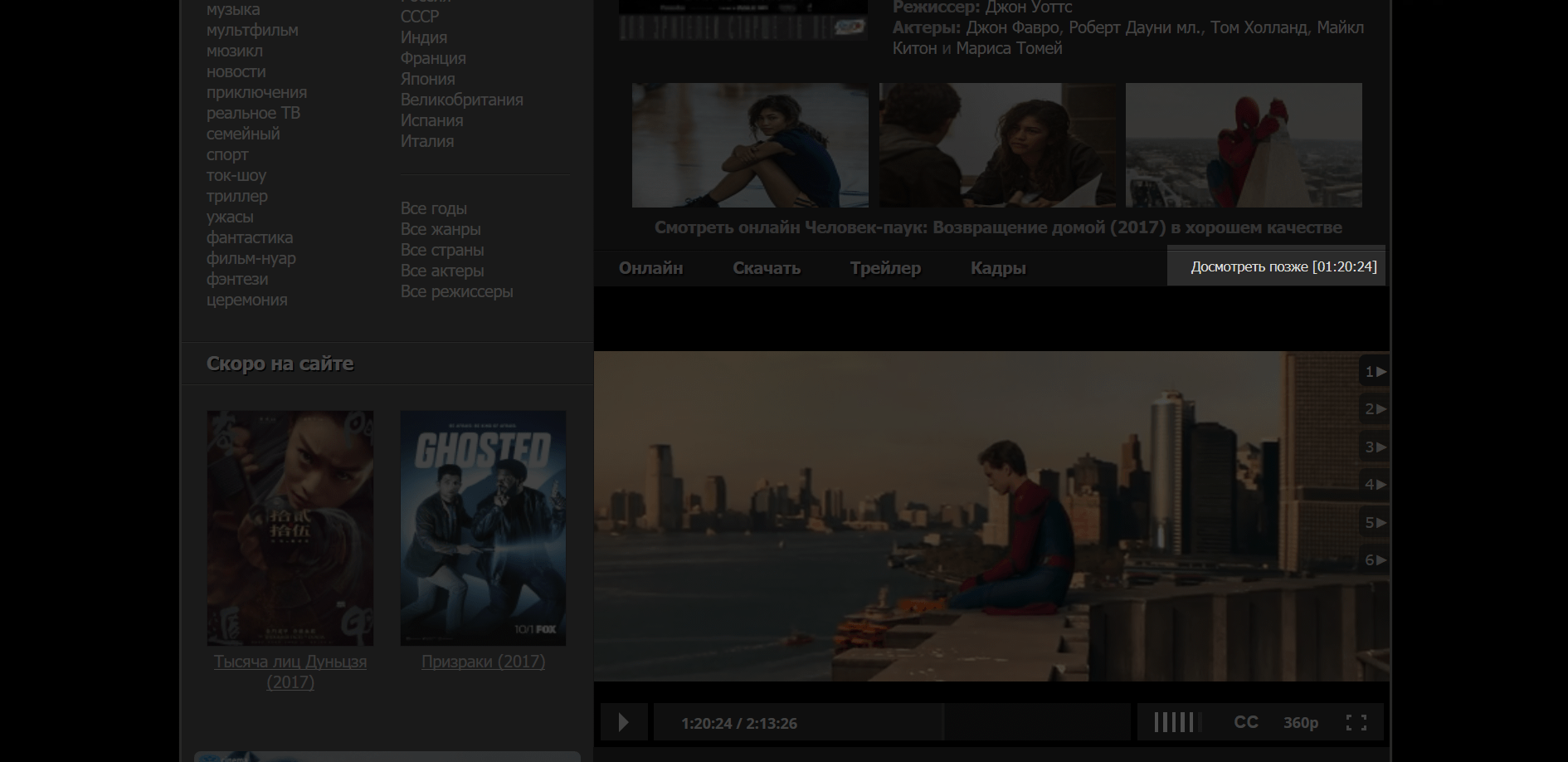Open the CC subtitles option

(1246, 722)
